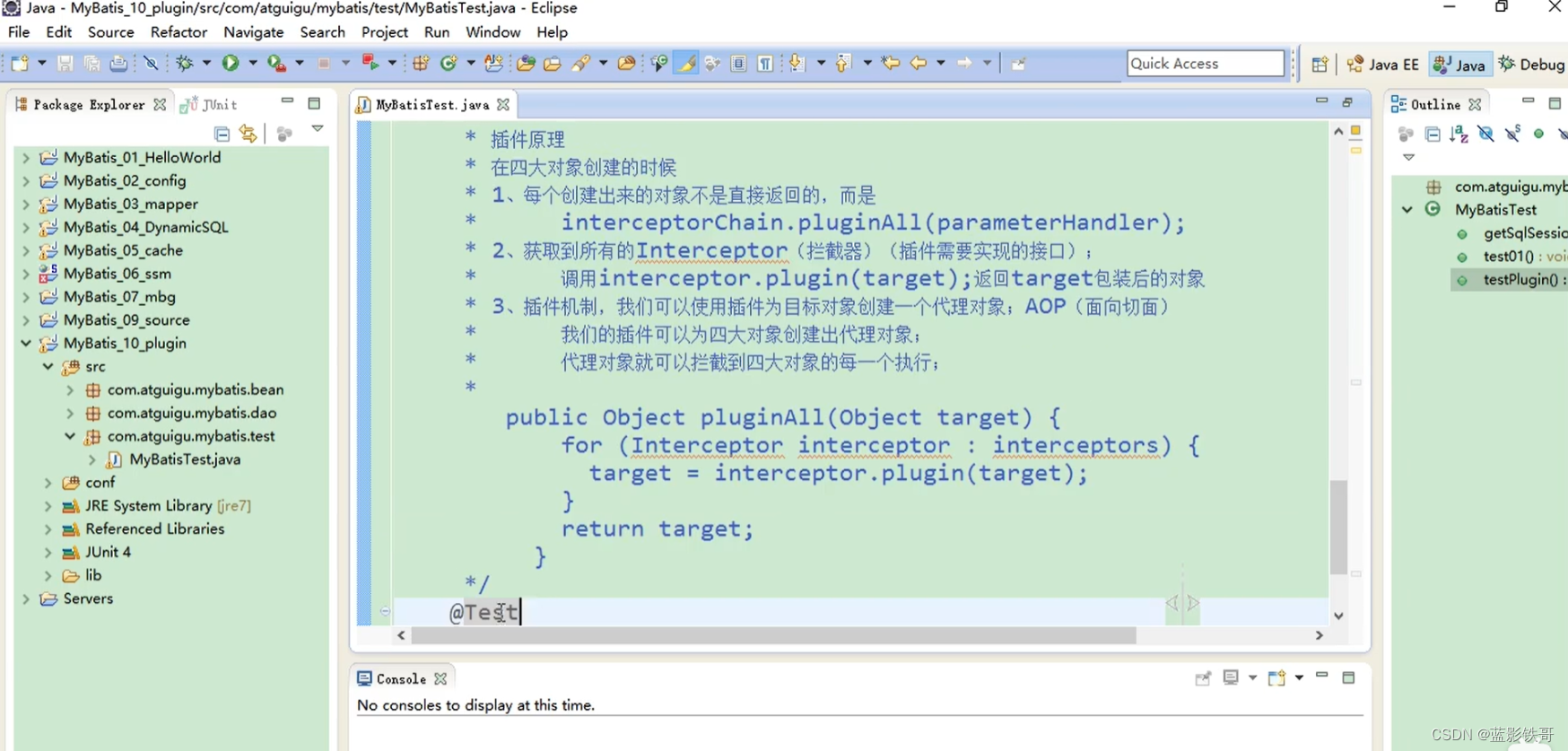The height and width of the screenshot is (751, 1568).
Task: Click the New Java Package icon
Action: [x=421, y=63]
